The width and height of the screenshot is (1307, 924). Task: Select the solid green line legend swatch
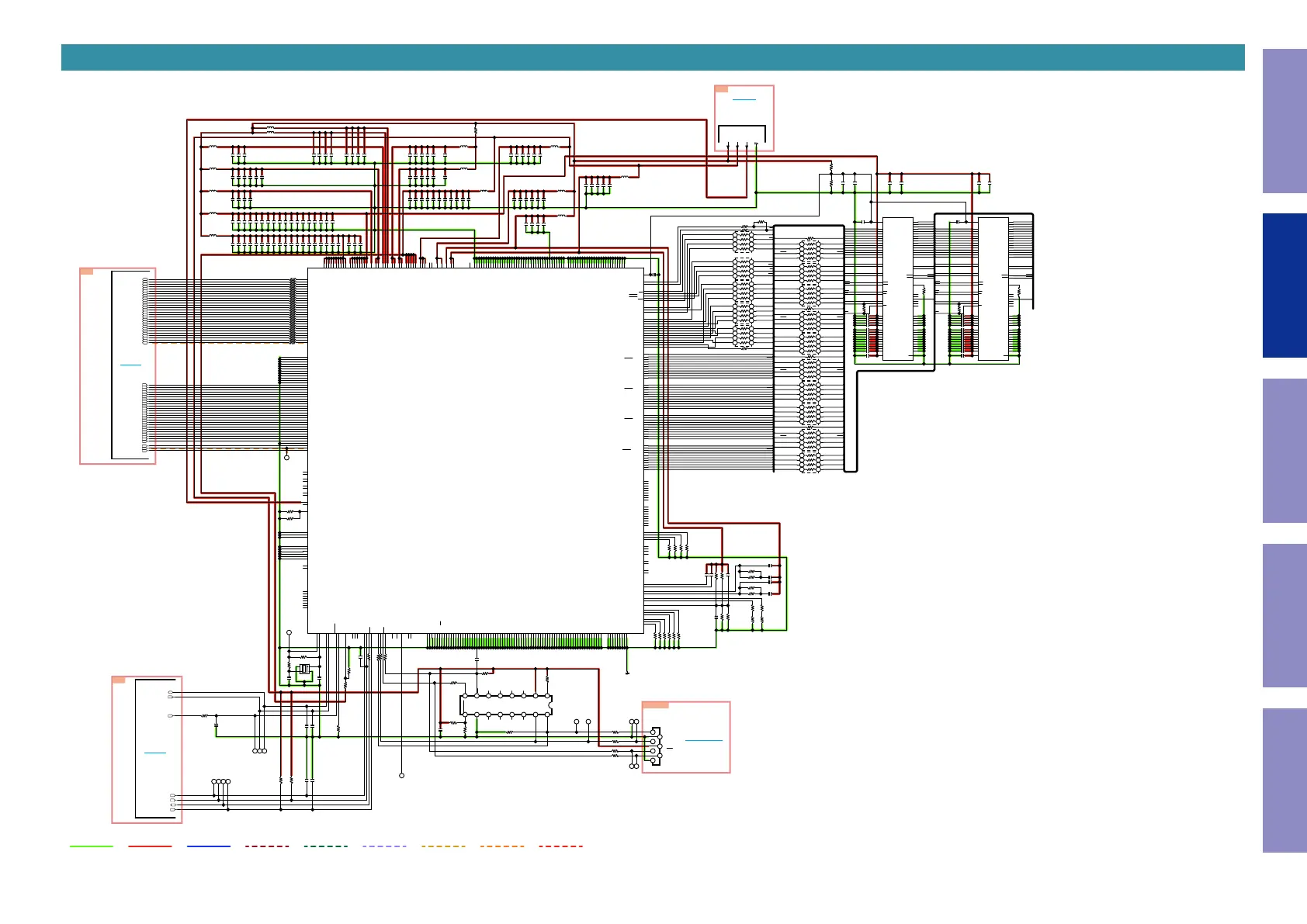(x=92, y=846)
